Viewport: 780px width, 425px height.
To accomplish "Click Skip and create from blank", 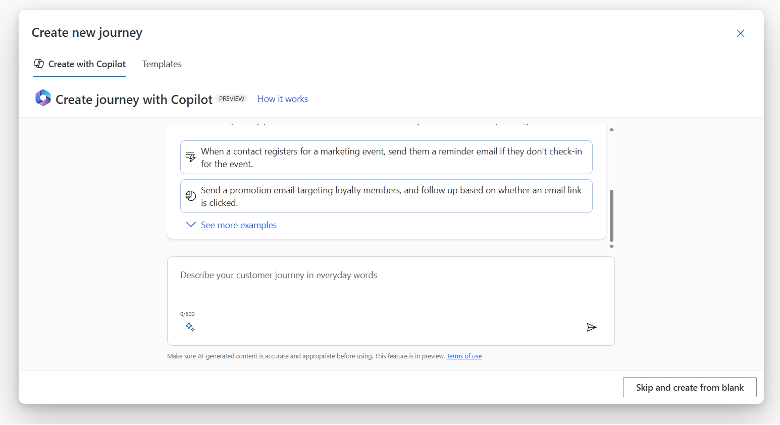I will tap(689, 387).
